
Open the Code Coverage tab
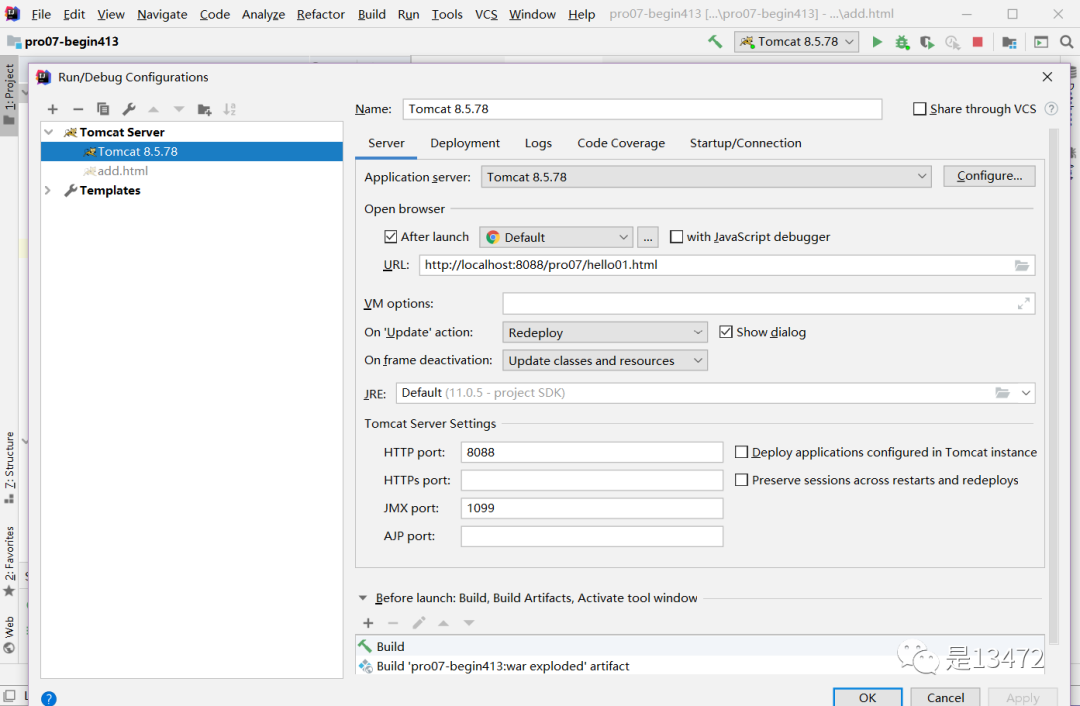621,143
